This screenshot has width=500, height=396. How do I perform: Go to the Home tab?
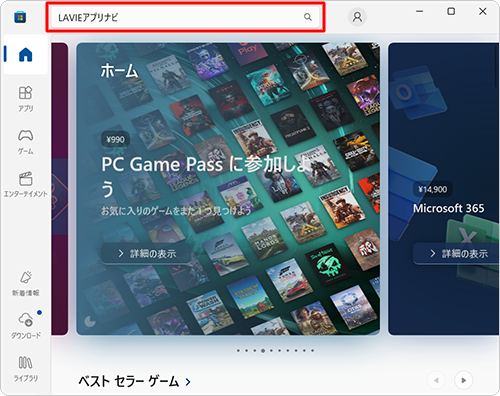coord(26,54)
